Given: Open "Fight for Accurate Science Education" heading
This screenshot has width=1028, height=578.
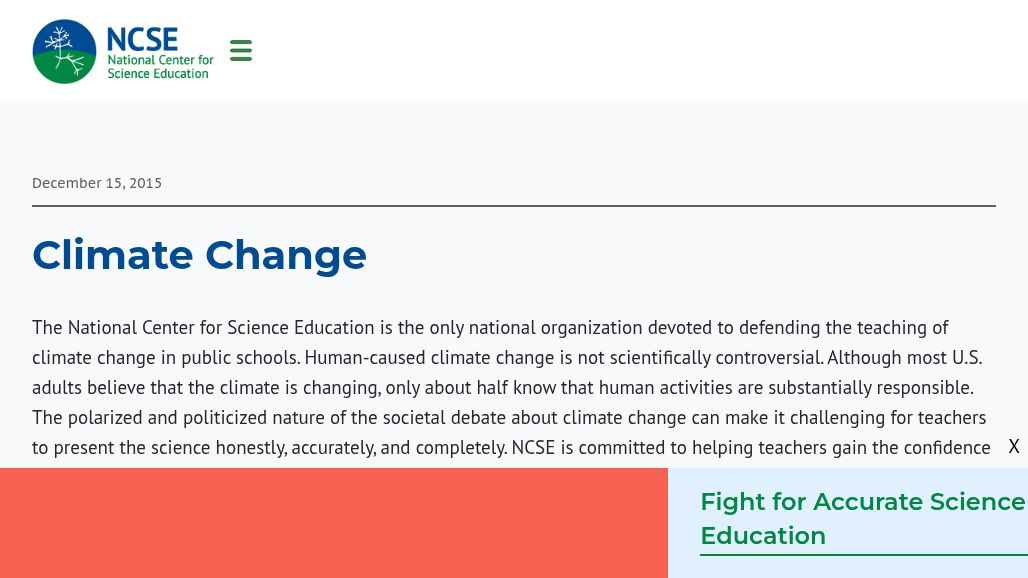Looking at the screenshot, I should 862,518.
